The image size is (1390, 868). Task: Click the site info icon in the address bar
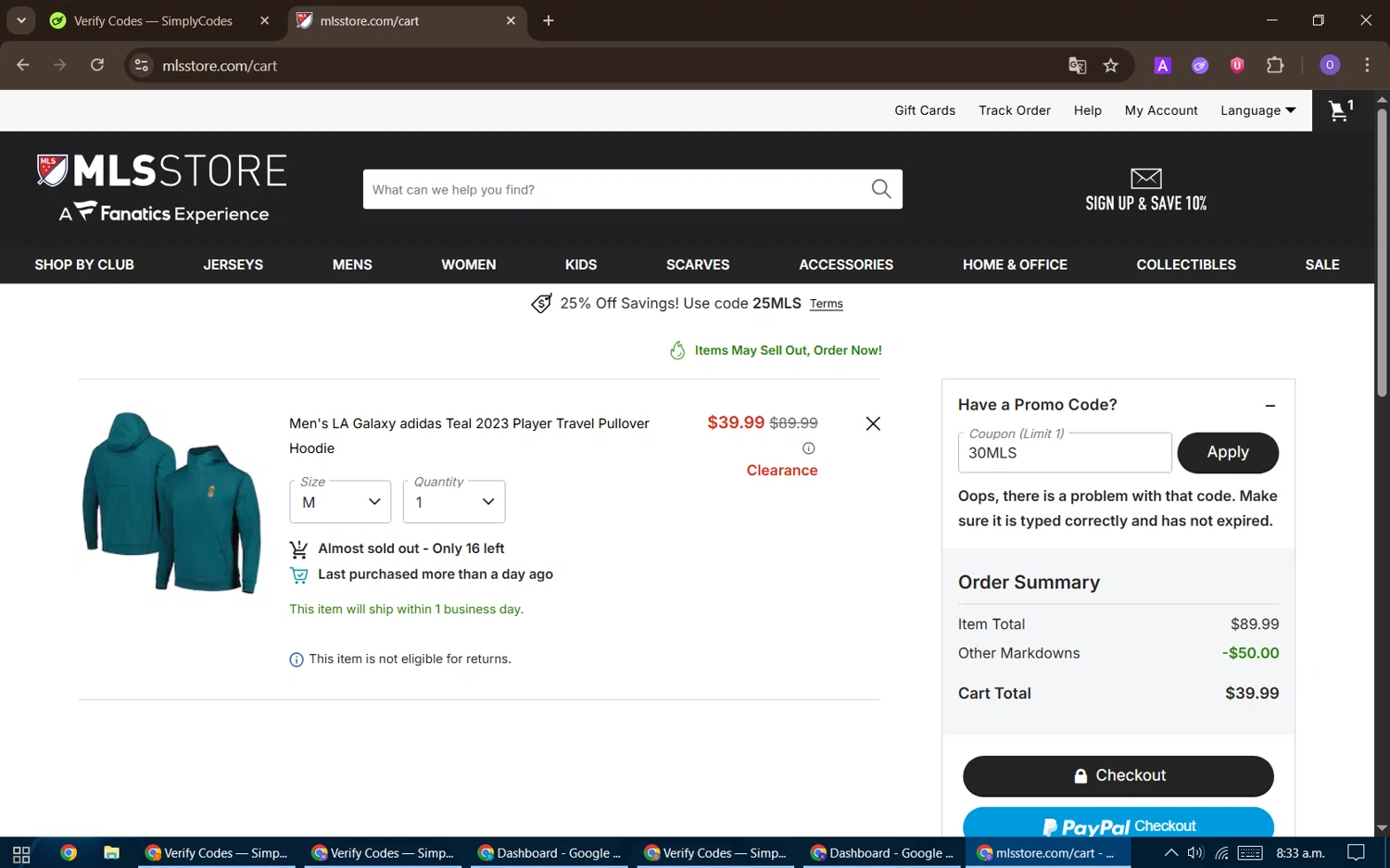coord(141,65)
